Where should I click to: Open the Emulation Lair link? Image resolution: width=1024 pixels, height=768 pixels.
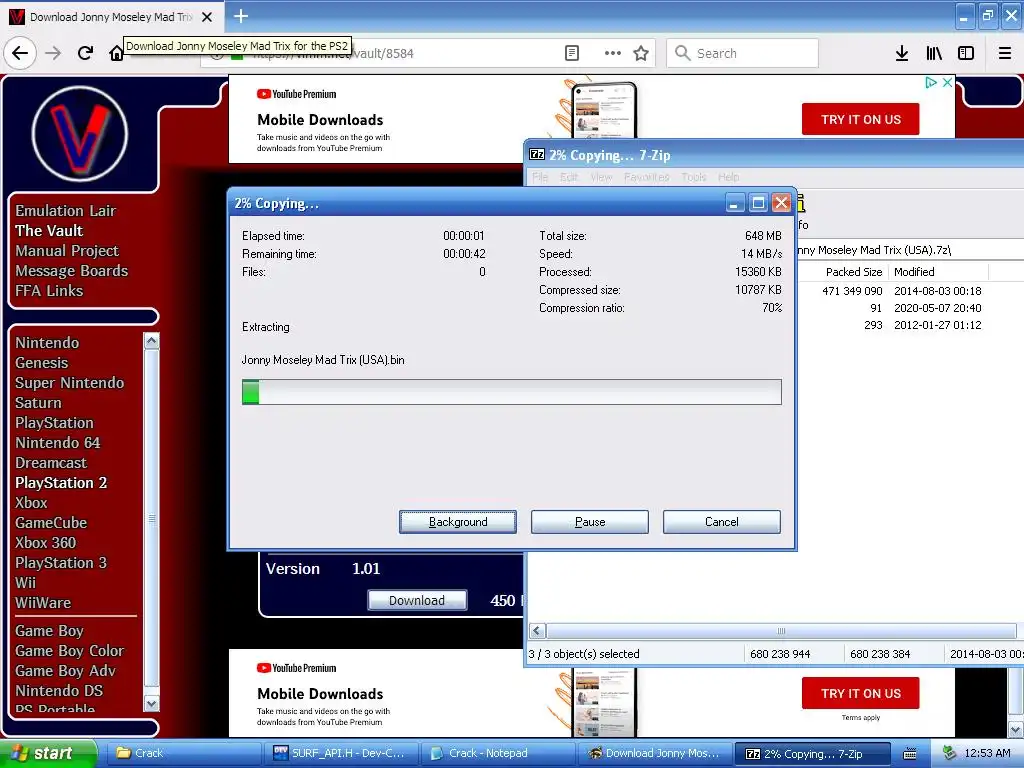click(x=65, y=211)
